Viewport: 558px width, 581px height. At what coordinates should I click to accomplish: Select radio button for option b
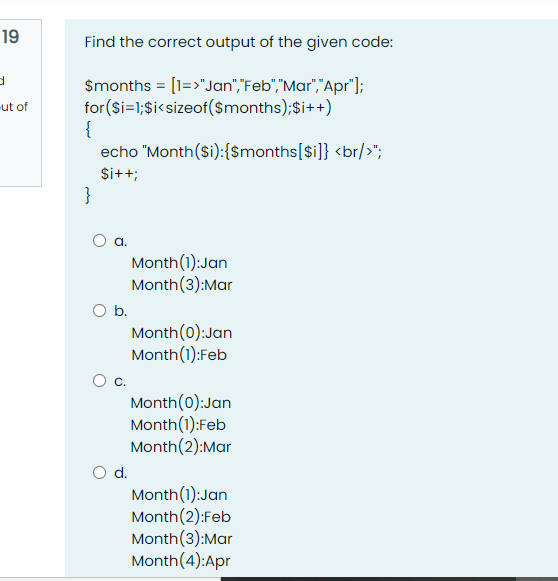[x=99, y=310]
